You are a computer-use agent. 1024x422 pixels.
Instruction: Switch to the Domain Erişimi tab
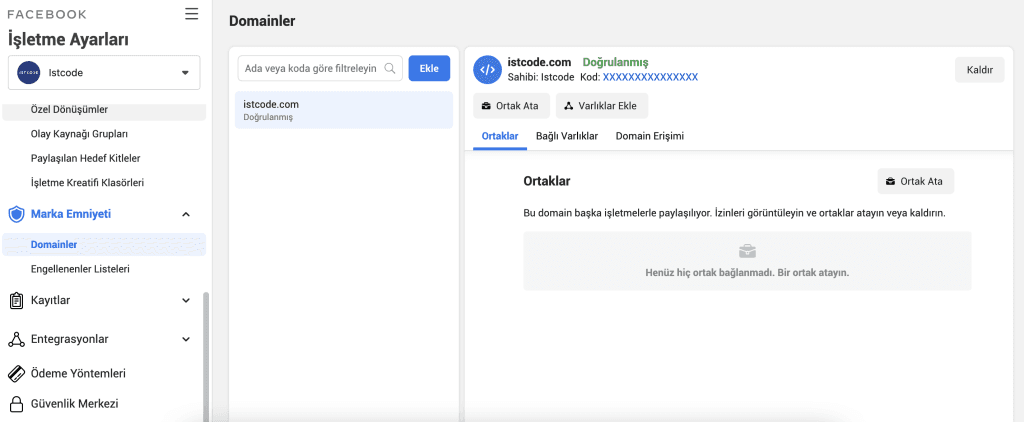pyautogui.click(x=649, y=136)
